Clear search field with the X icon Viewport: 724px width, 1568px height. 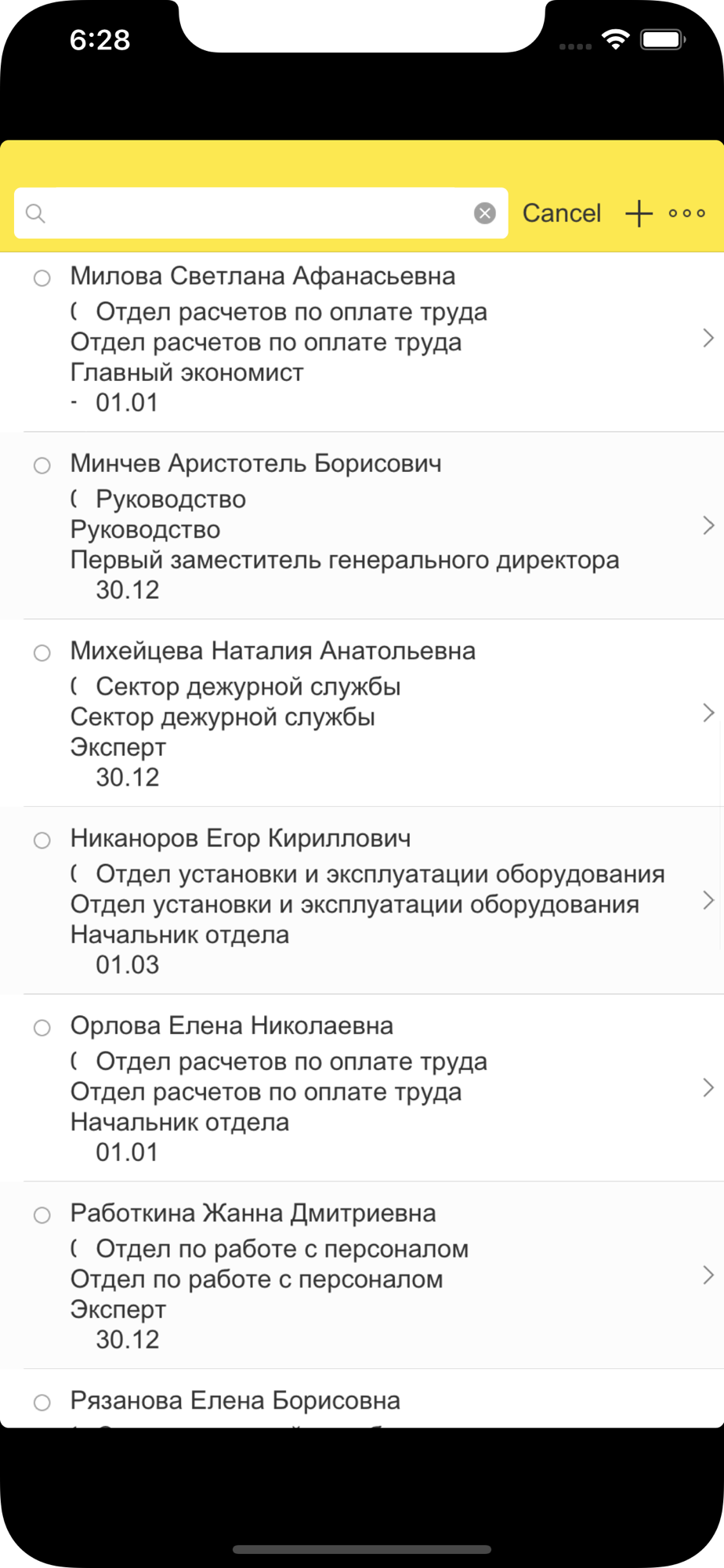pos(485,213)
